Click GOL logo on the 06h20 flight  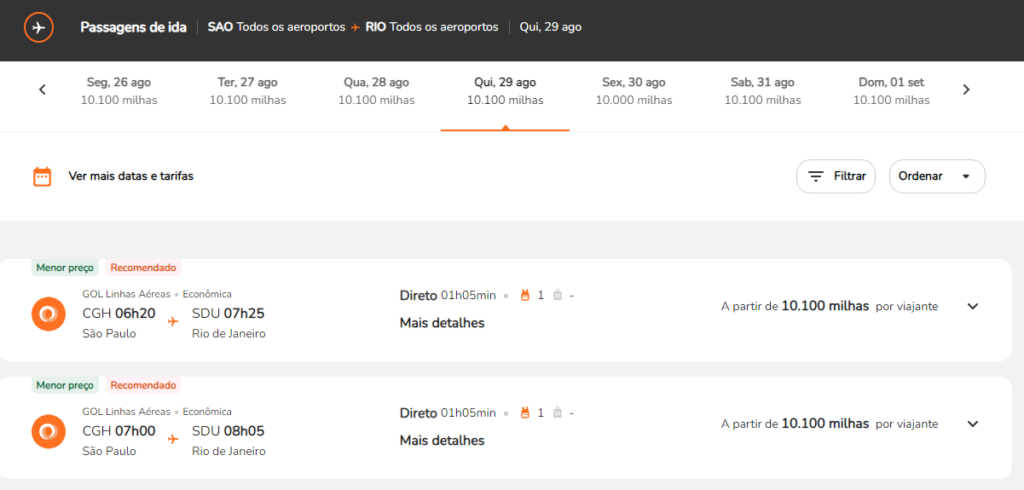48,314
